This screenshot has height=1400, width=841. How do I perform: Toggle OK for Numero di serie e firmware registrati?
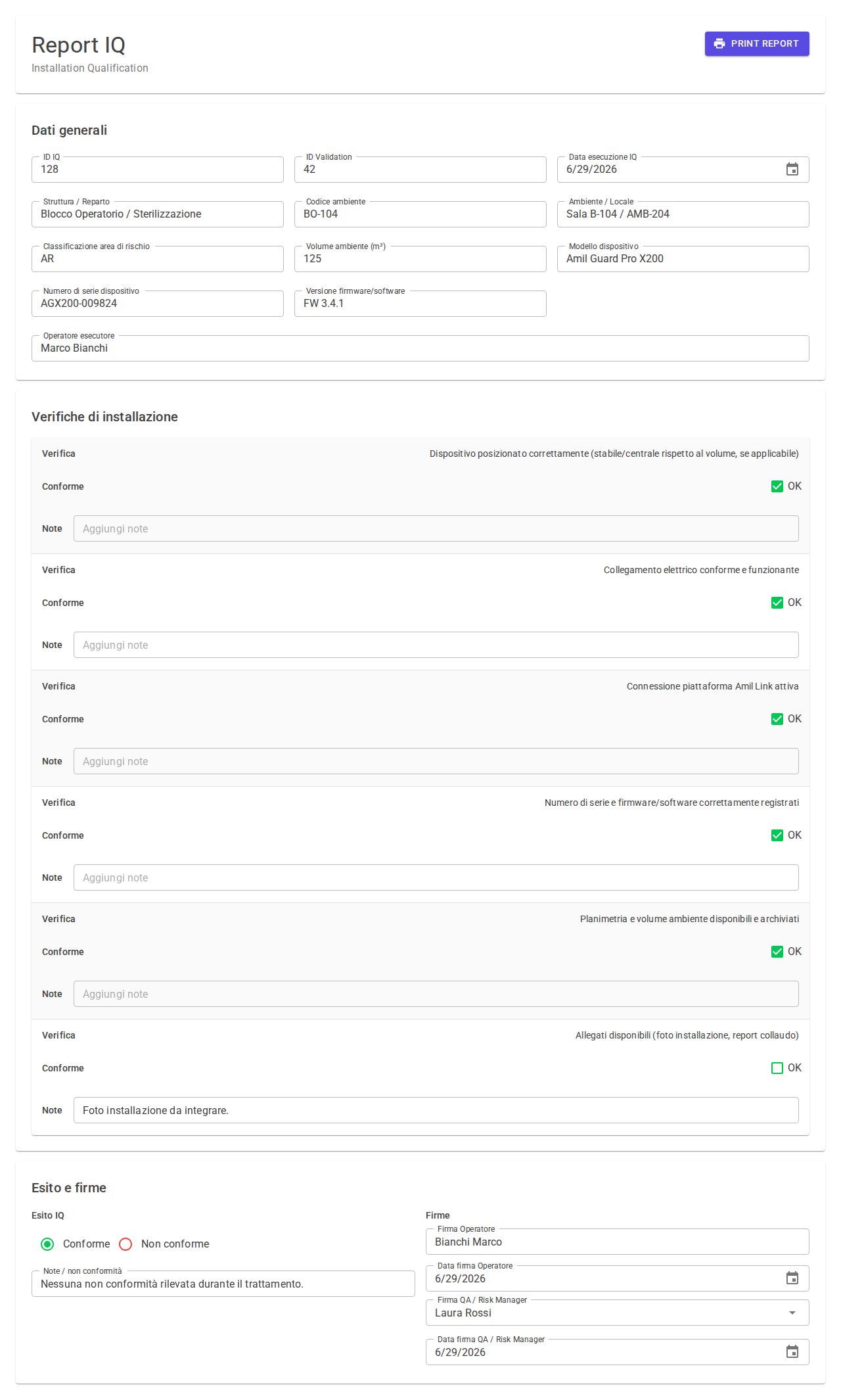coord(777,835)
